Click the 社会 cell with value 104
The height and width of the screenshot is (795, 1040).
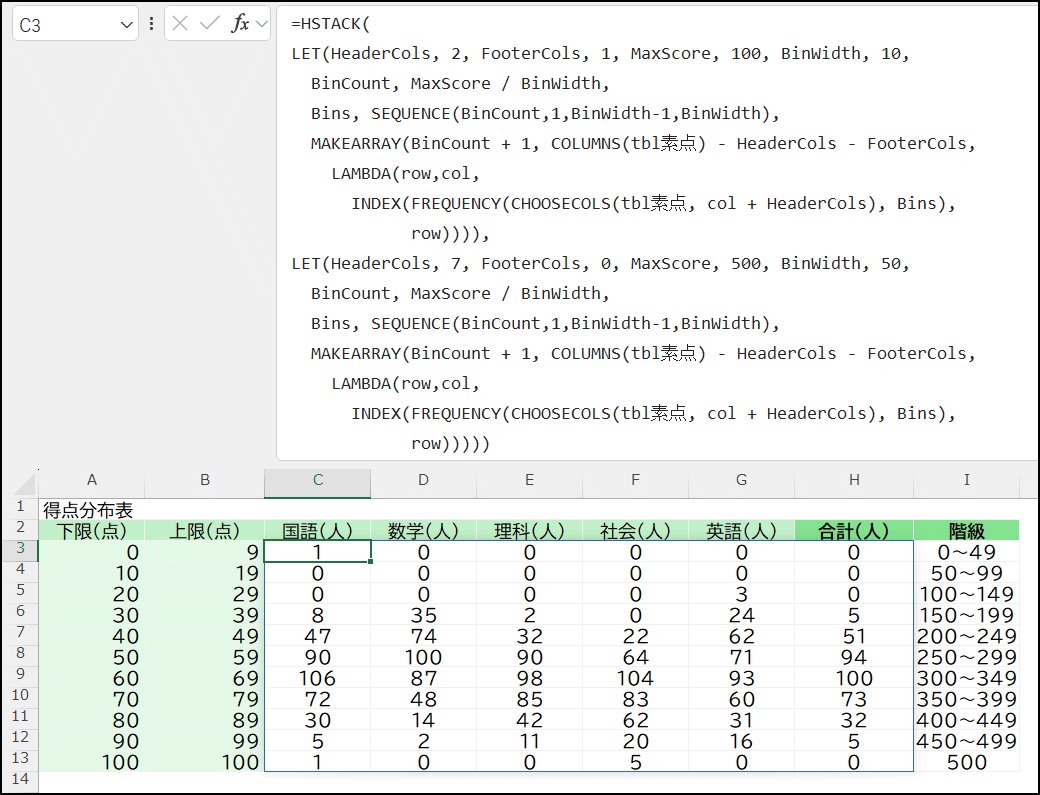(635, 678)
